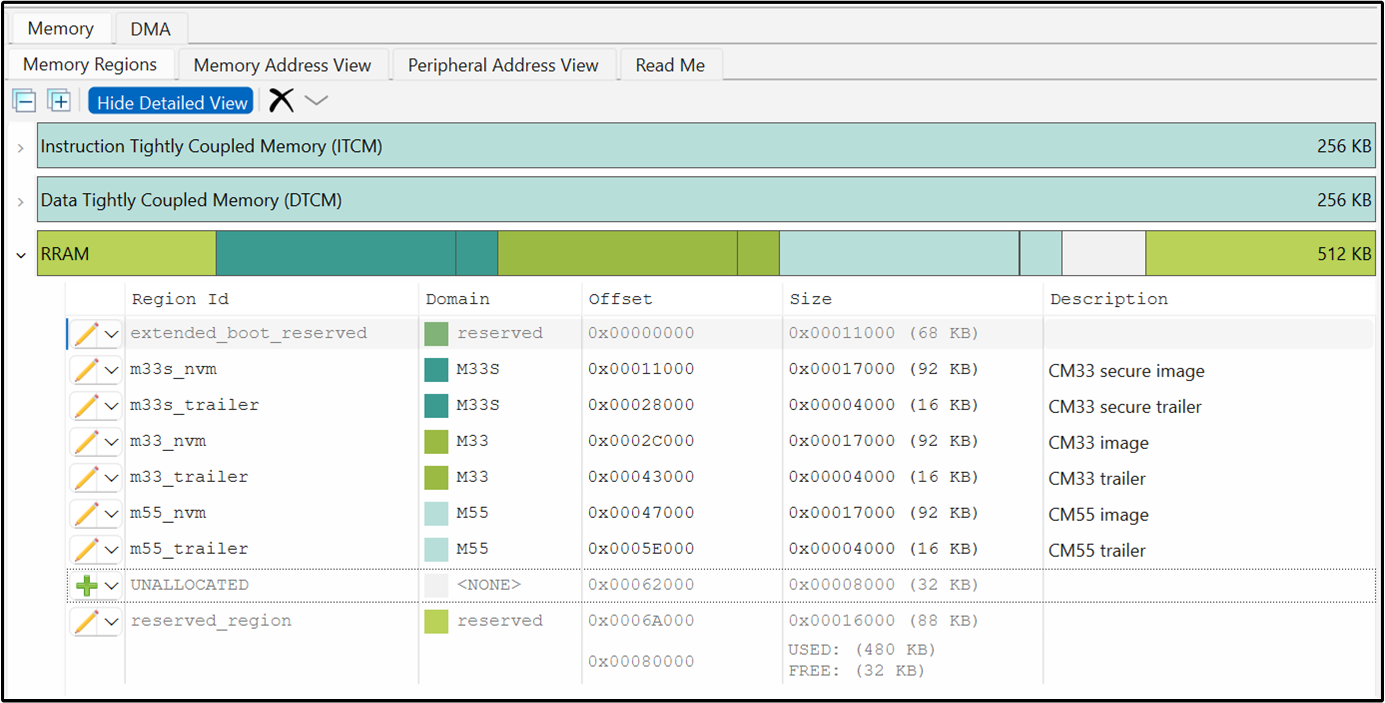Screen dimensions: 1385x703
Task: Switch to the DMA tab
Action: click(x=151, y=29)
